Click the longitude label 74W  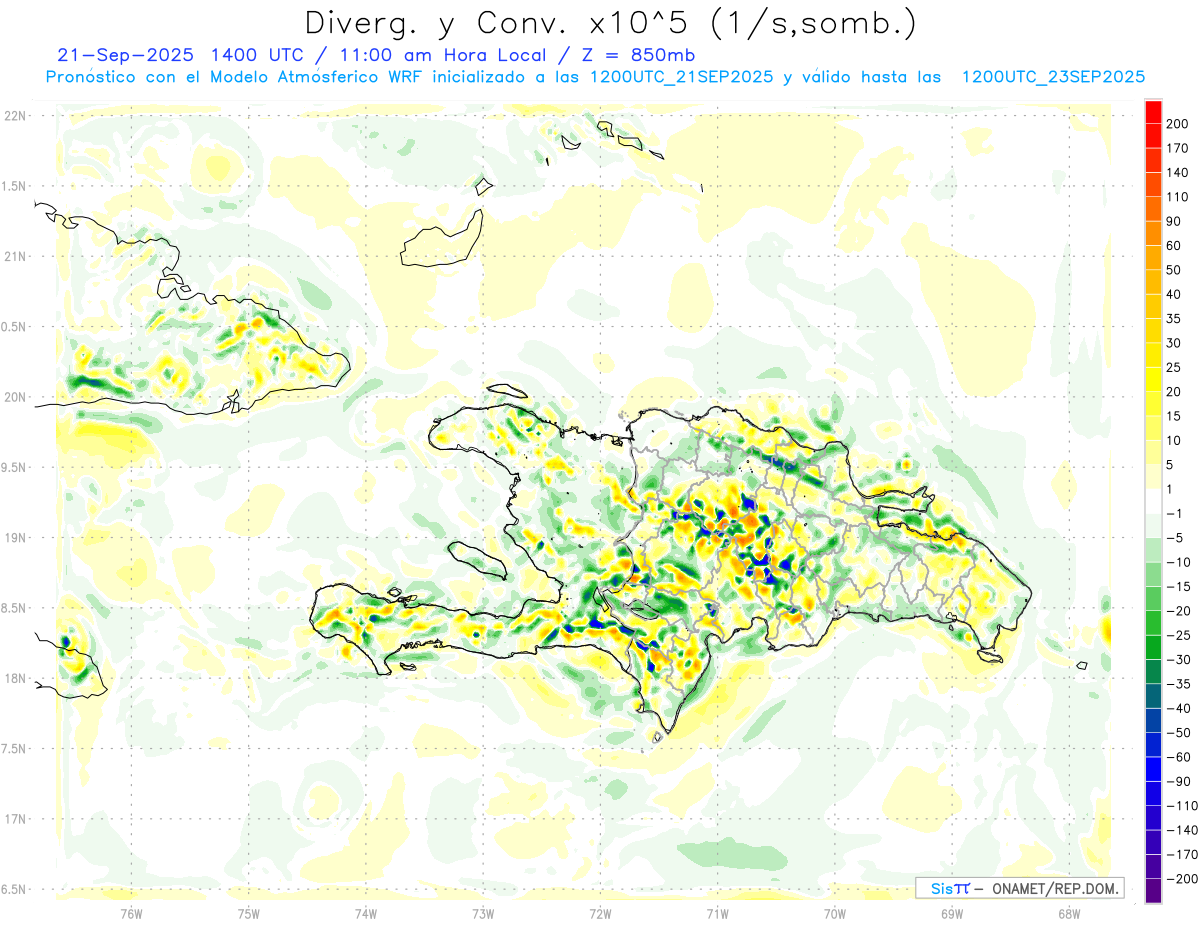click(365, 912)
